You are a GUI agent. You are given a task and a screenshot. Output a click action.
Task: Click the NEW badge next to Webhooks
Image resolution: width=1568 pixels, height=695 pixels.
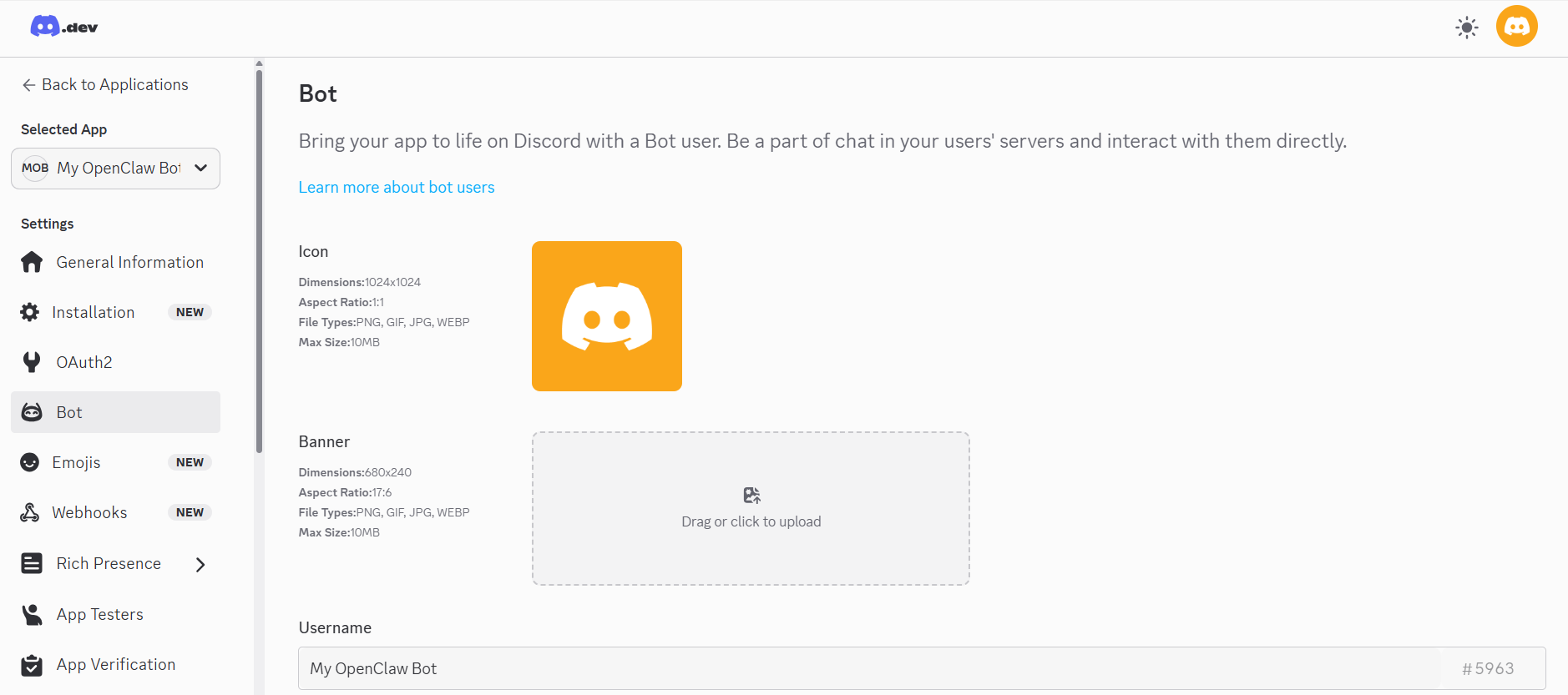pyautogui.click(x=190, y=512)
